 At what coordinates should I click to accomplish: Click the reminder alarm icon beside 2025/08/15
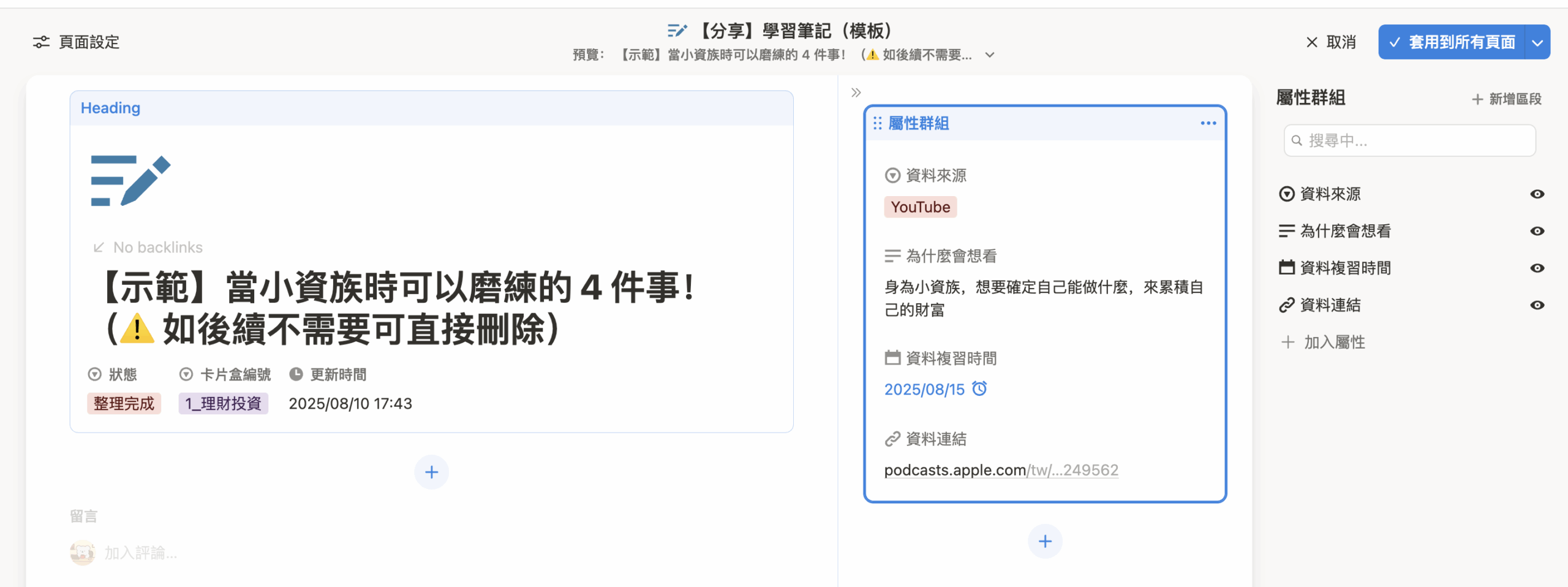(979, 389)
